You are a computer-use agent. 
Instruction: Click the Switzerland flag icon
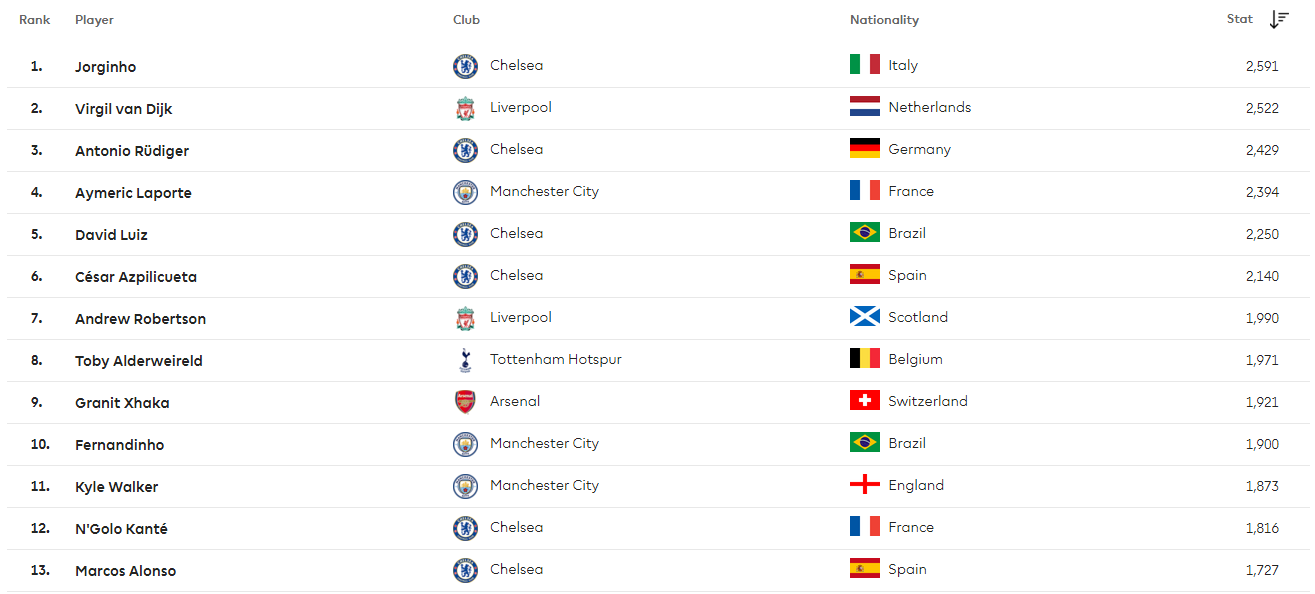865,401
